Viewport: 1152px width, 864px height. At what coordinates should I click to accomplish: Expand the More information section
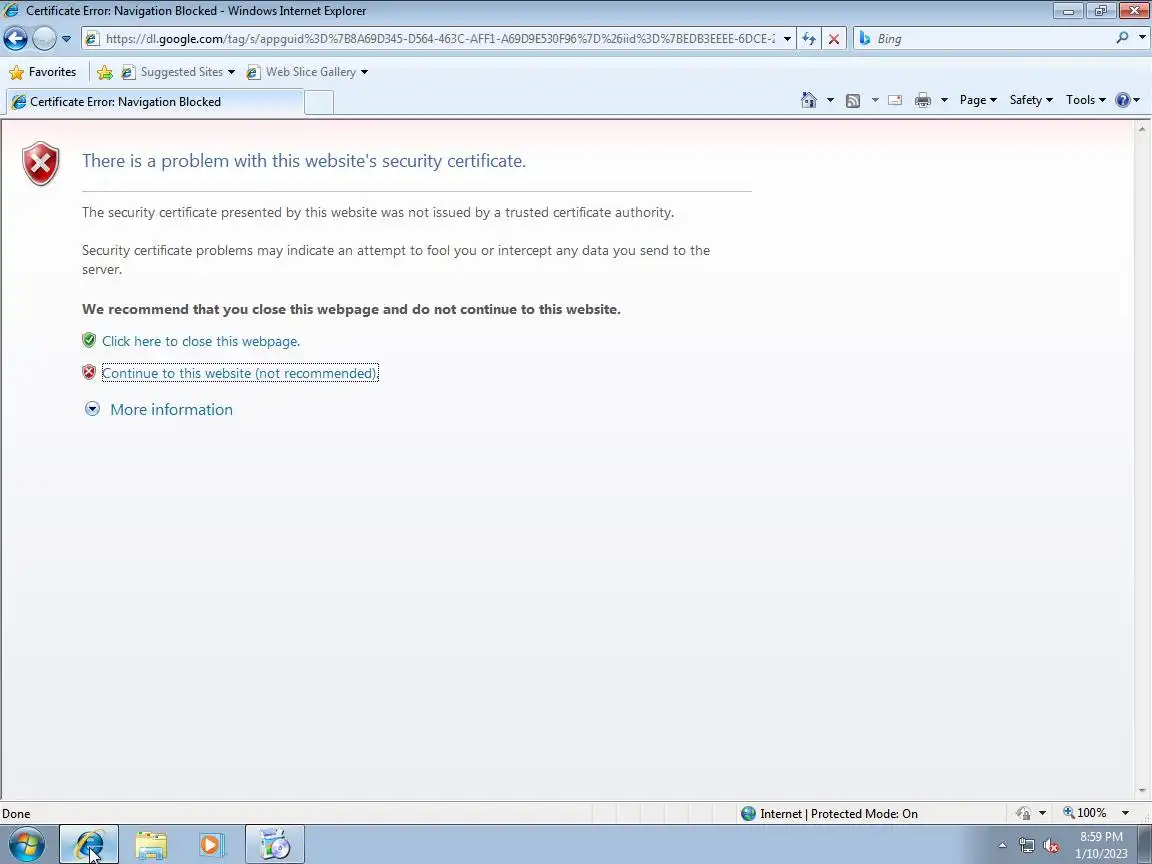click(x=159, y=409)
